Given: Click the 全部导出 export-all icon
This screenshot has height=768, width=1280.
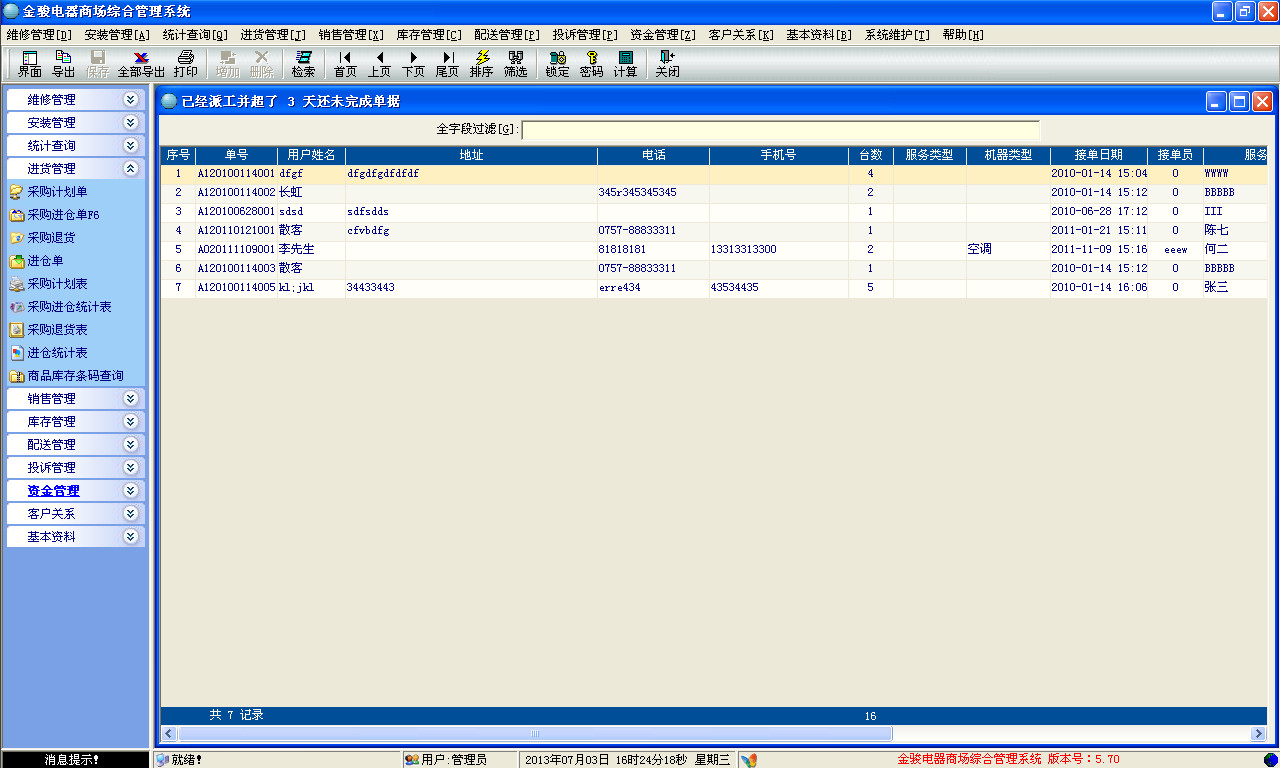Looking at the screenshot, I should pos(141,64).
